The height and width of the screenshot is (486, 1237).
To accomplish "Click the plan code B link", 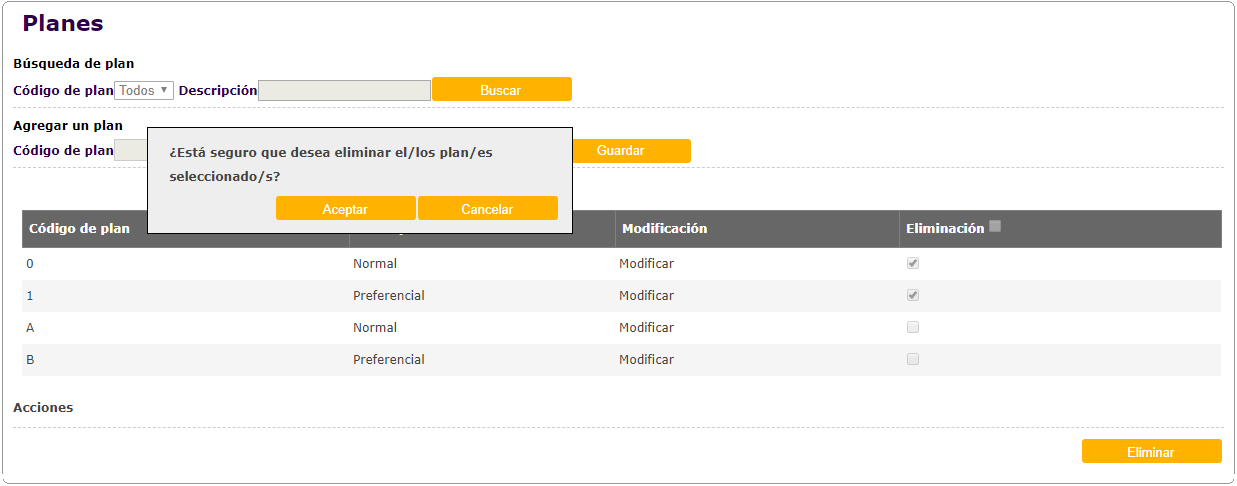I will point(30,360).
